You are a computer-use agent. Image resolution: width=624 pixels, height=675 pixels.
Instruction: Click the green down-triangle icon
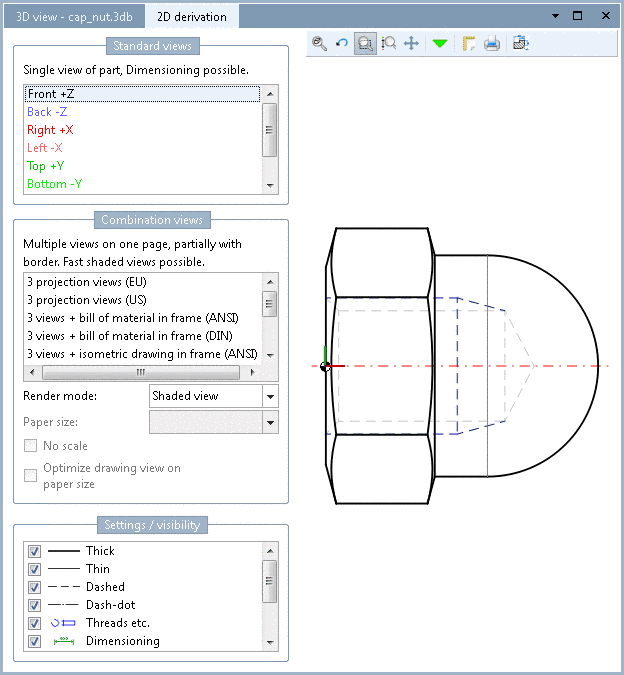pos(440,43)
